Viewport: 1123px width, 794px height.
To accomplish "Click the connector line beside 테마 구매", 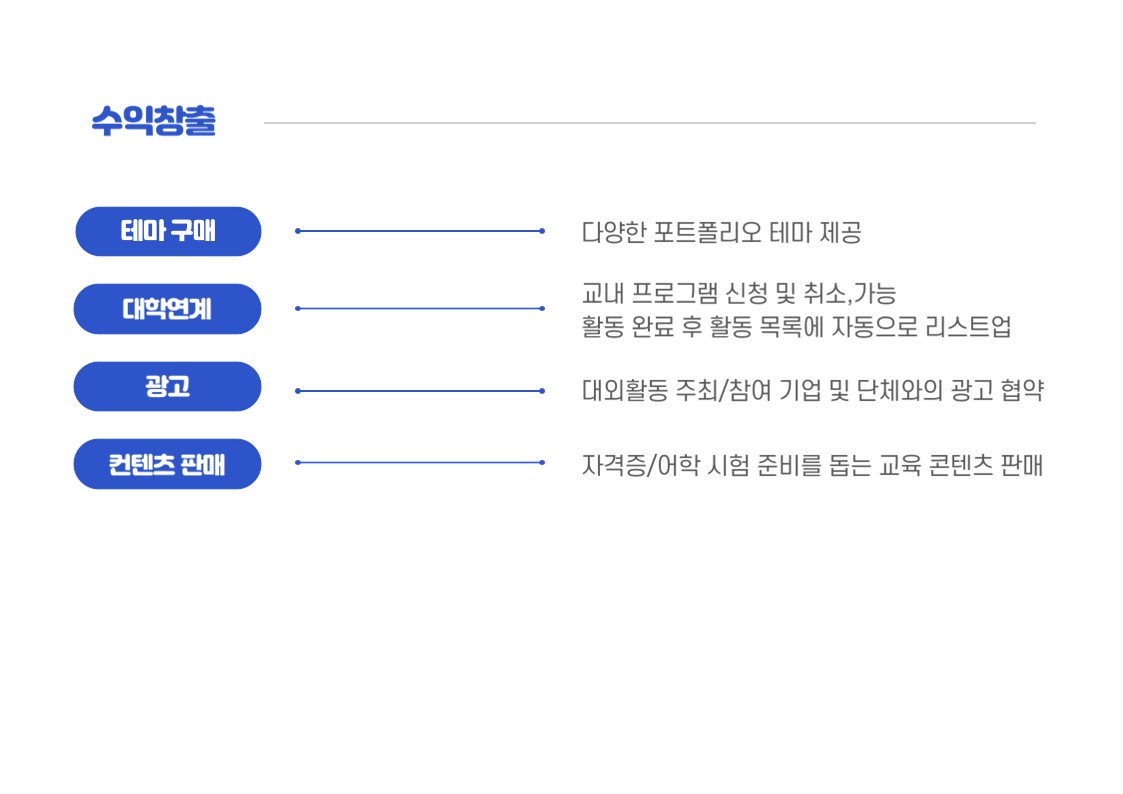I will click(x=420, y=231).
